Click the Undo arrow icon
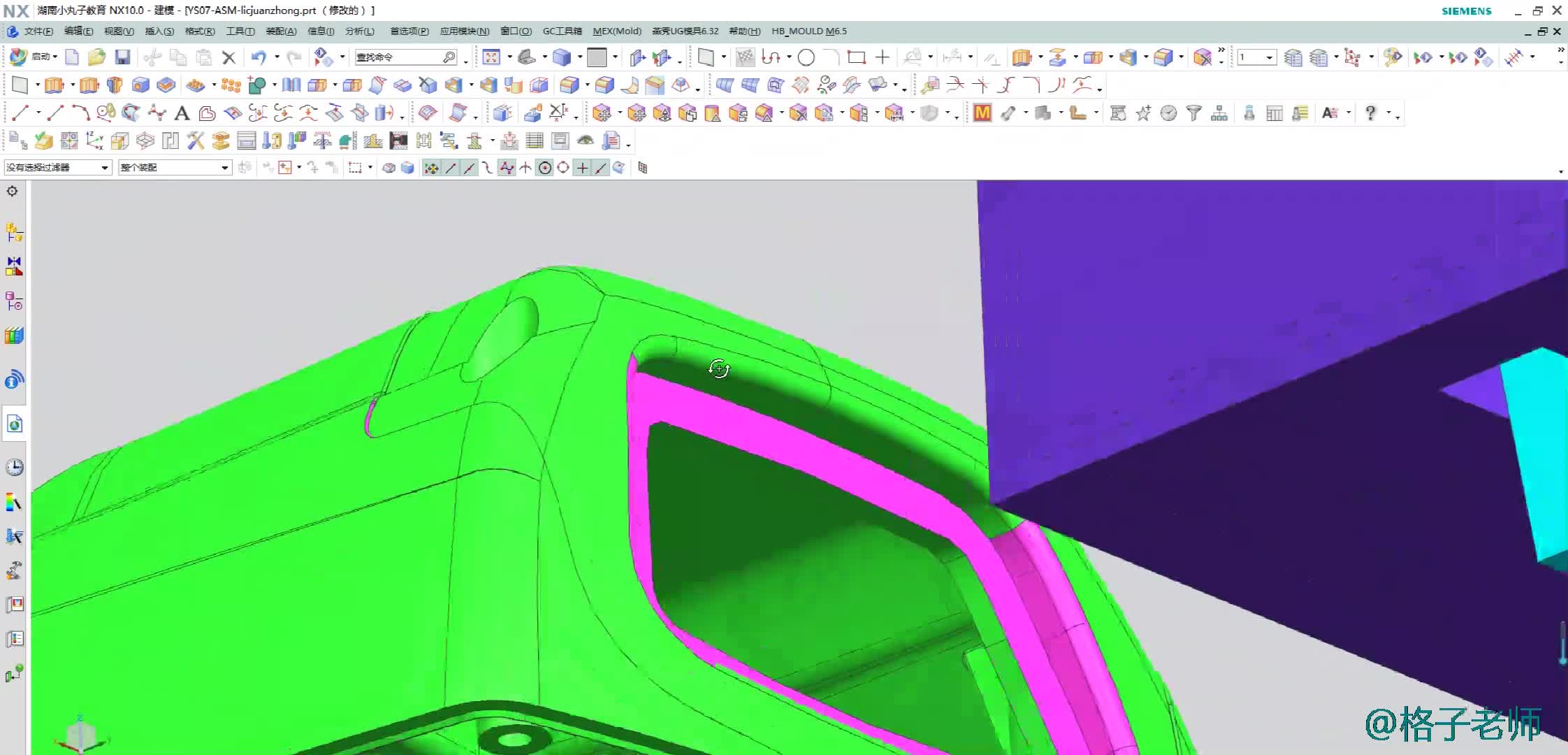The height and width of the screenshot is (755, 1568). click(259, 57)
